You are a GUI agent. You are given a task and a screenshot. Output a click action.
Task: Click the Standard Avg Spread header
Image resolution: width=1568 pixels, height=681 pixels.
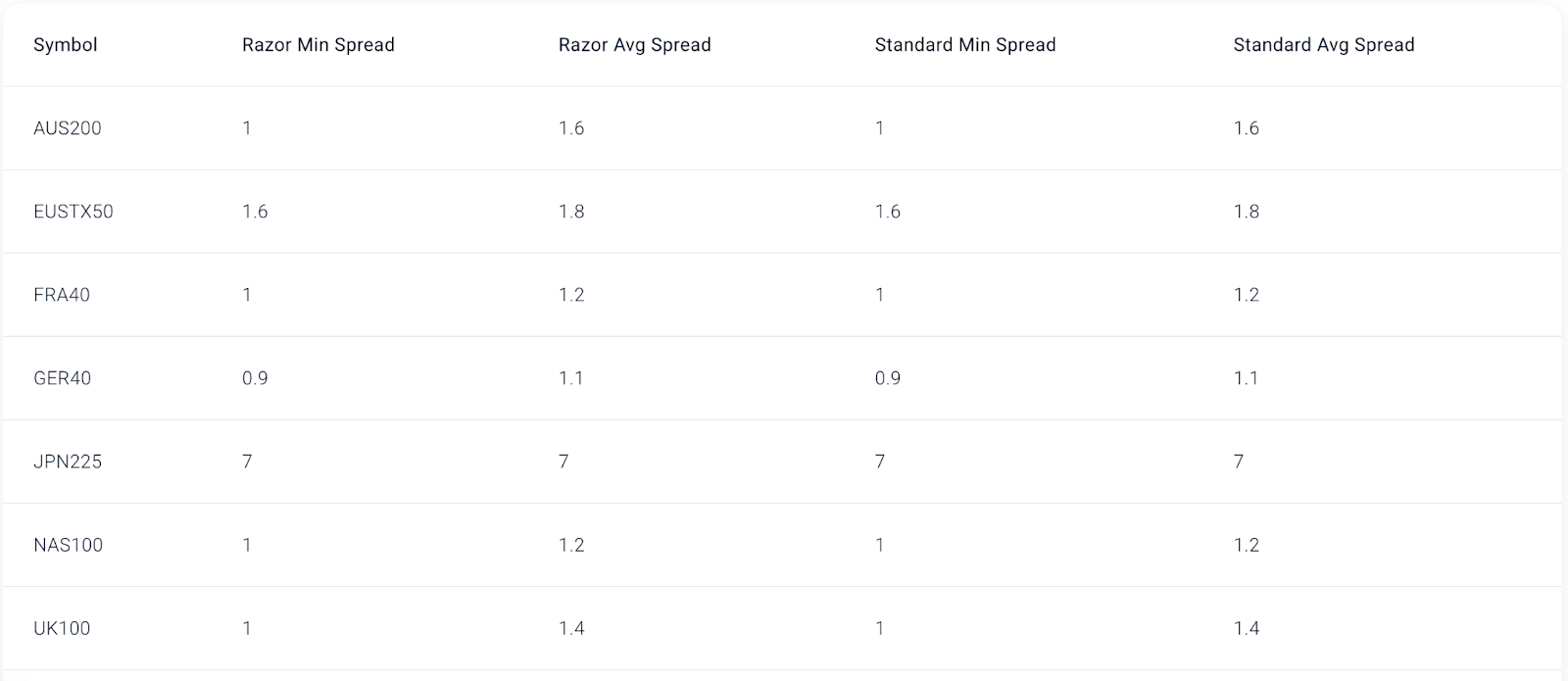[1324, 45]
